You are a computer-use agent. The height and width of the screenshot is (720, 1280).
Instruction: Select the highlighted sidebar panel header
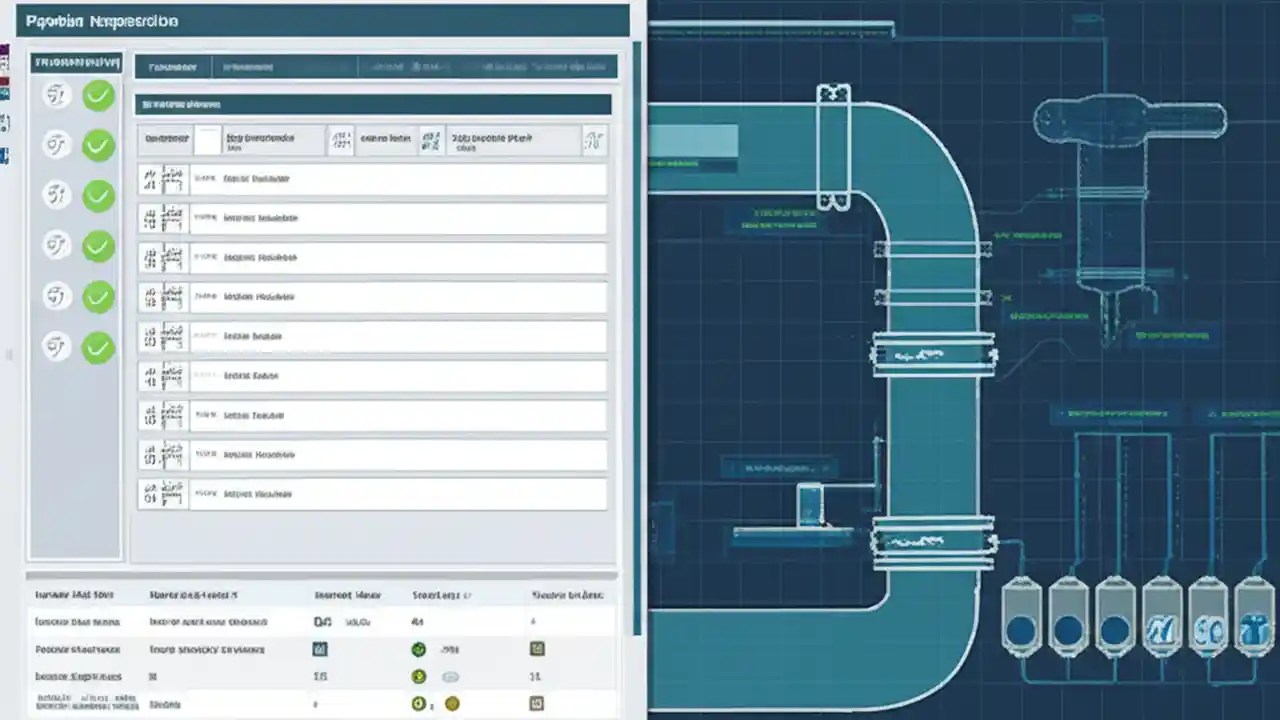tap(77, 61)
